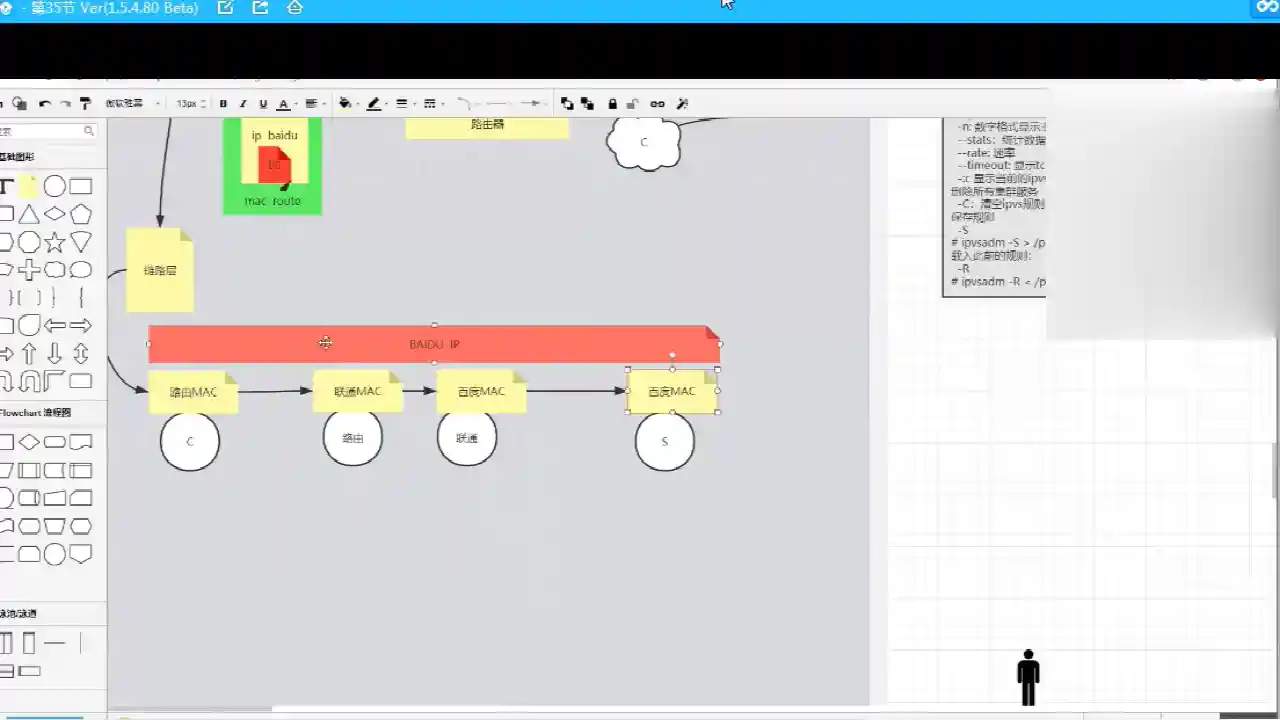The height and width of the screenshot is (720, 1280).
Task: Open the font family dropdown
Action: click(x=132, y=104)
